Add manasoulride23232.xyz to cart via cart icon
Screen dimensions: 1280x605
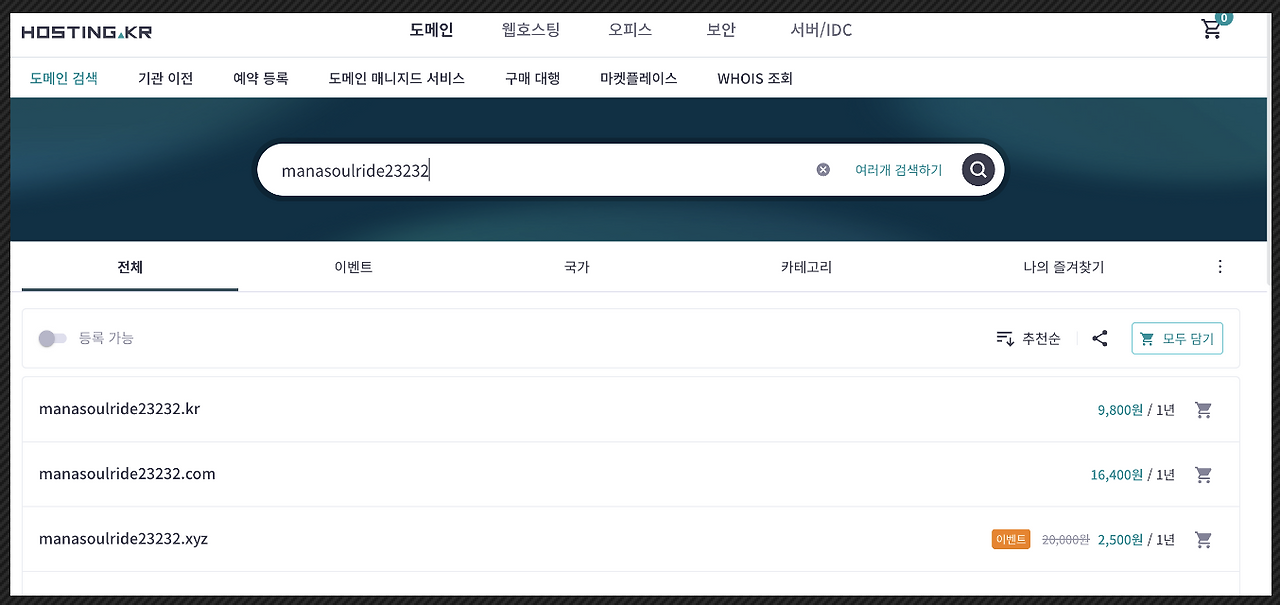(1203, 539)
